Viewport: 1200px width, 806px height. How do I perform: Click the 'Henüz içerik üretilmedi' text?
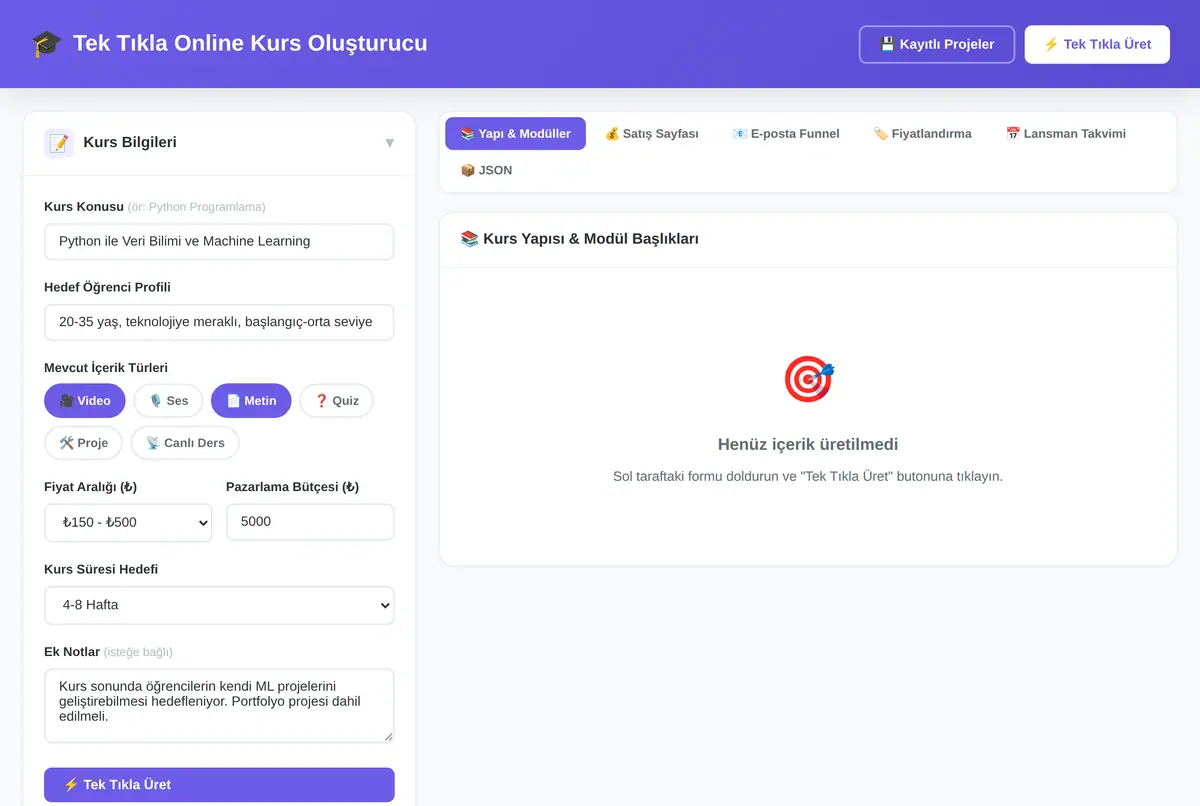(808, 445)
